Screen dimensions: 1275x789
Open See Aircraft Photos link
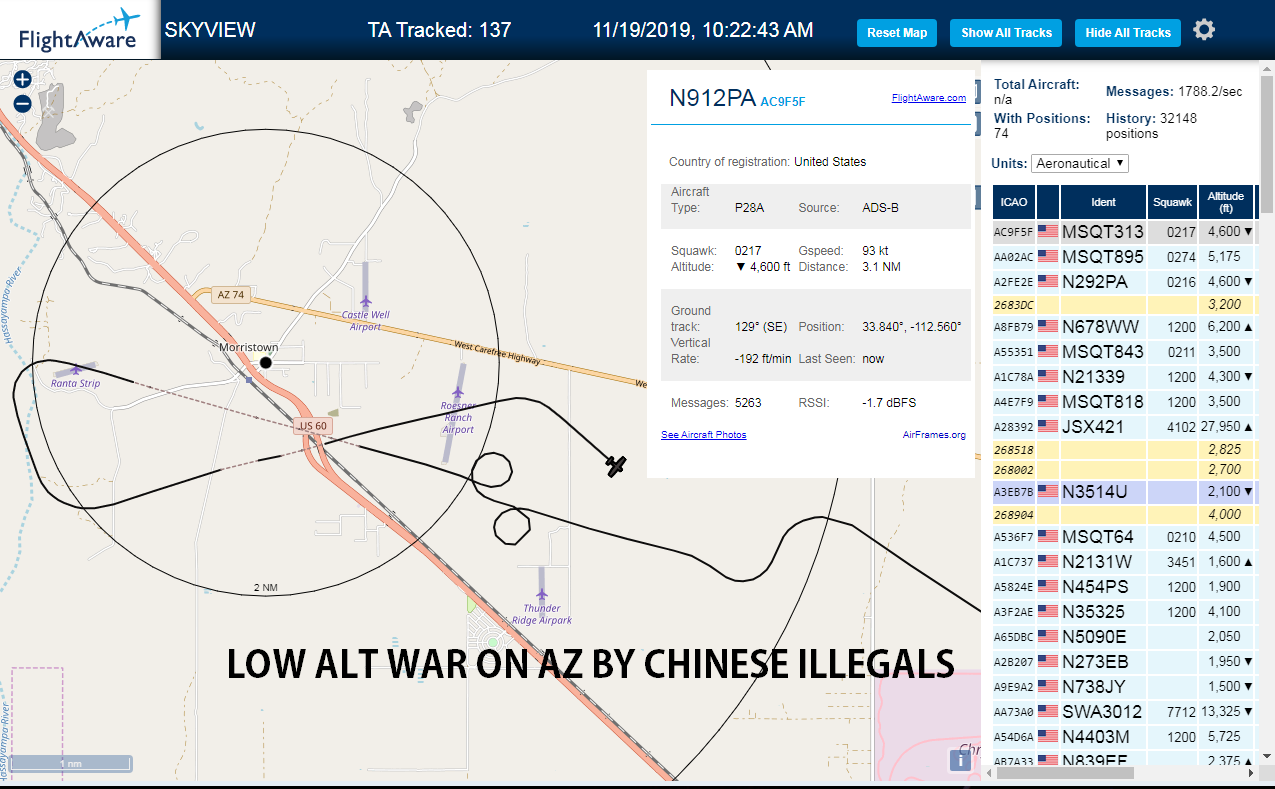click(x=704, y=435)
